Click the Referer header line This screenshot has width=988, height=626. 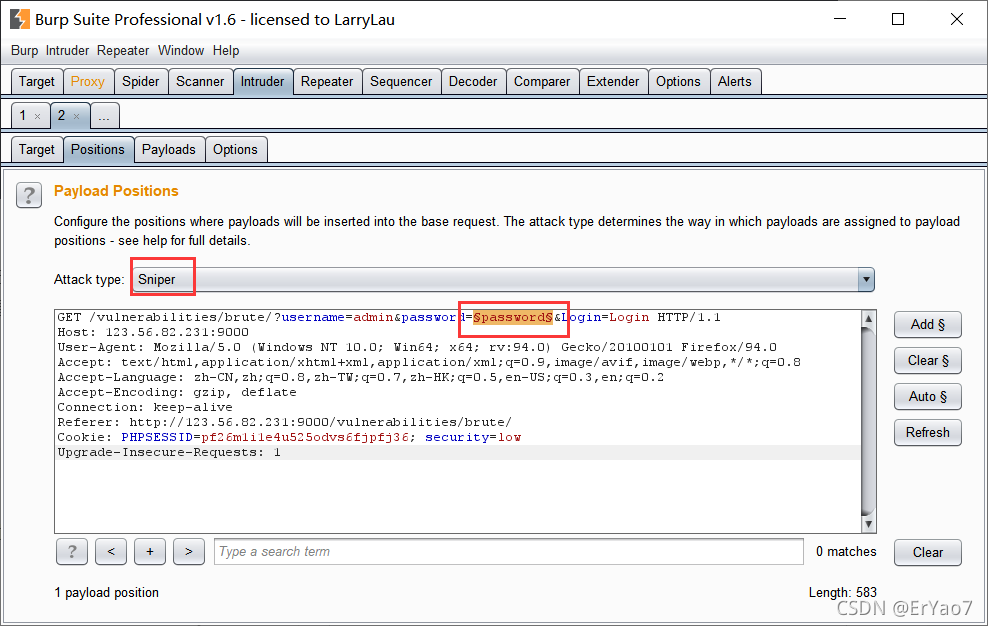tap(285, 423)
